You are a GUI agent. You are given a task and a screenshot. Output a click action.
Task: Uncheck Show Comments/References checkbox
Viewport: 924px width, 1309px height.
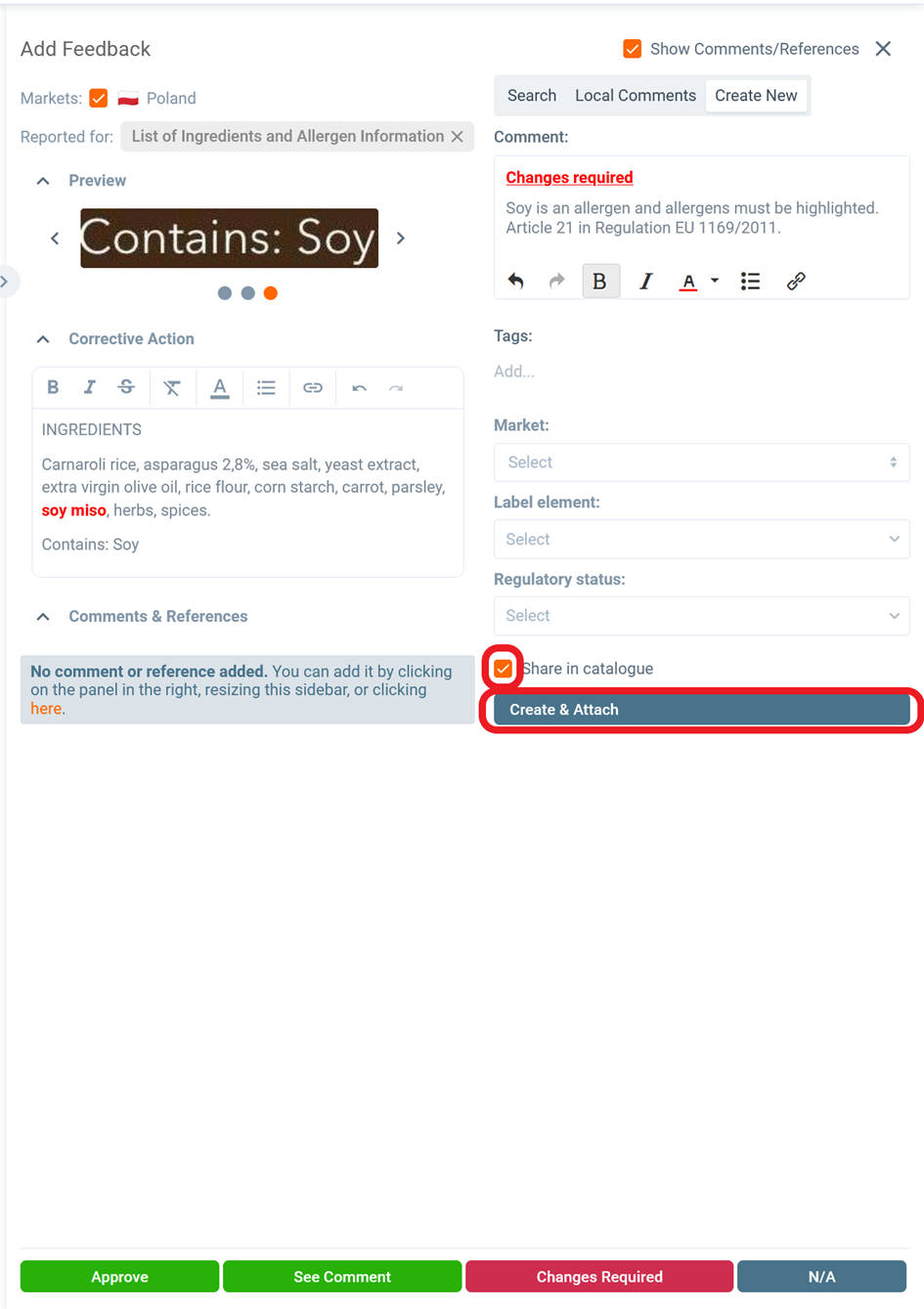pyautogui.click(x=633, y=49)
